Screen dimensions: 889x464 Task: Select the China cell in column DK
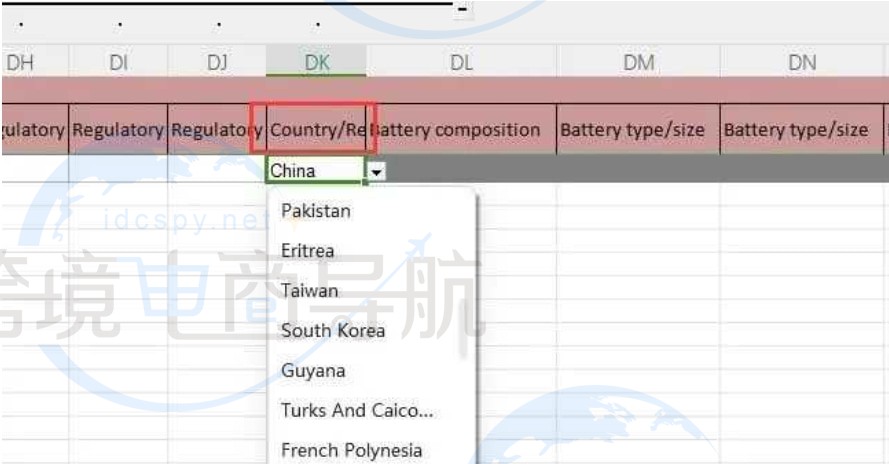(x=314, y=171)
